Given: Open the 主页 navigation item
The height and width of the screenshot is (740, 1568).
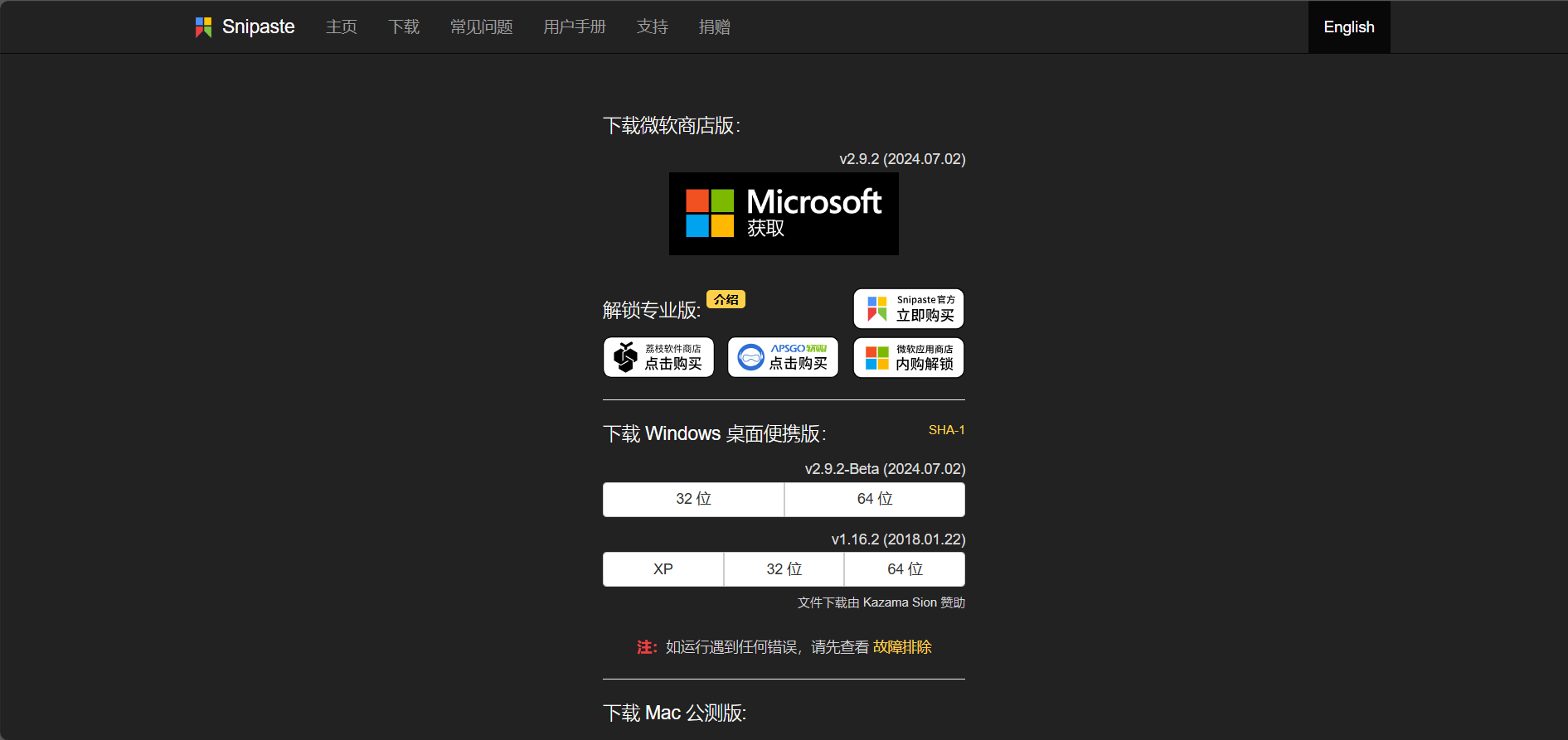Looking at the screenshot, I should point(342,27).
